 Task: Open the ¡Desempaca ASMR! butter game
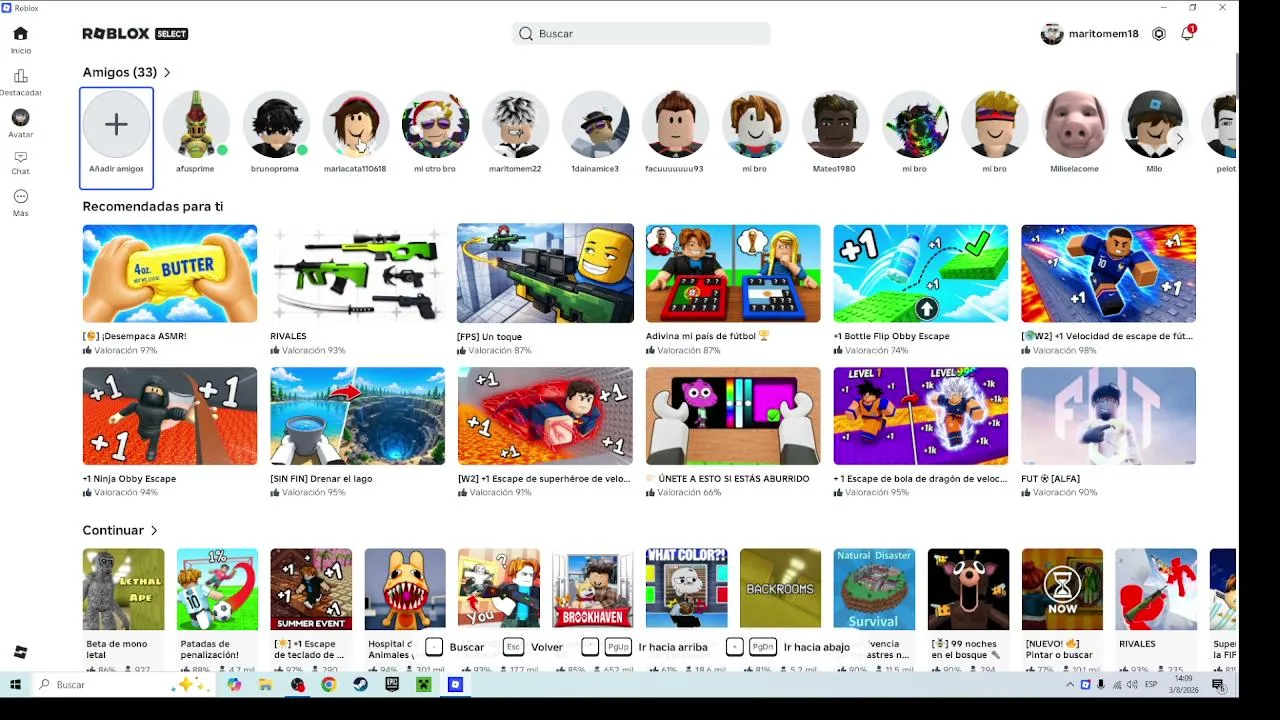[x=170, y=274]
